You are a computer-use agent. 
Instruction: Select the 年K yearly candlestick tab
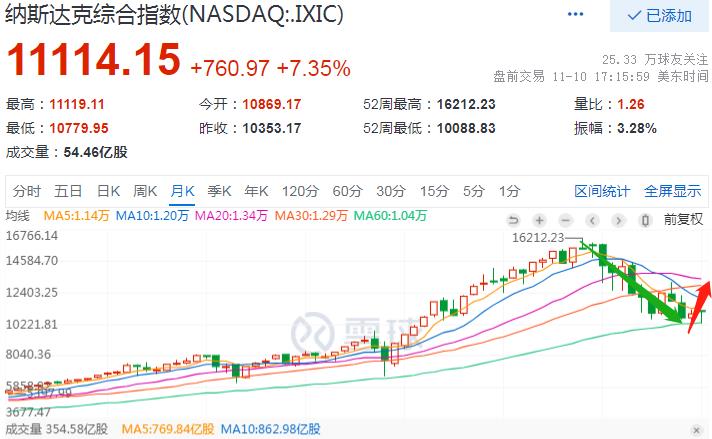pos(257,191)
